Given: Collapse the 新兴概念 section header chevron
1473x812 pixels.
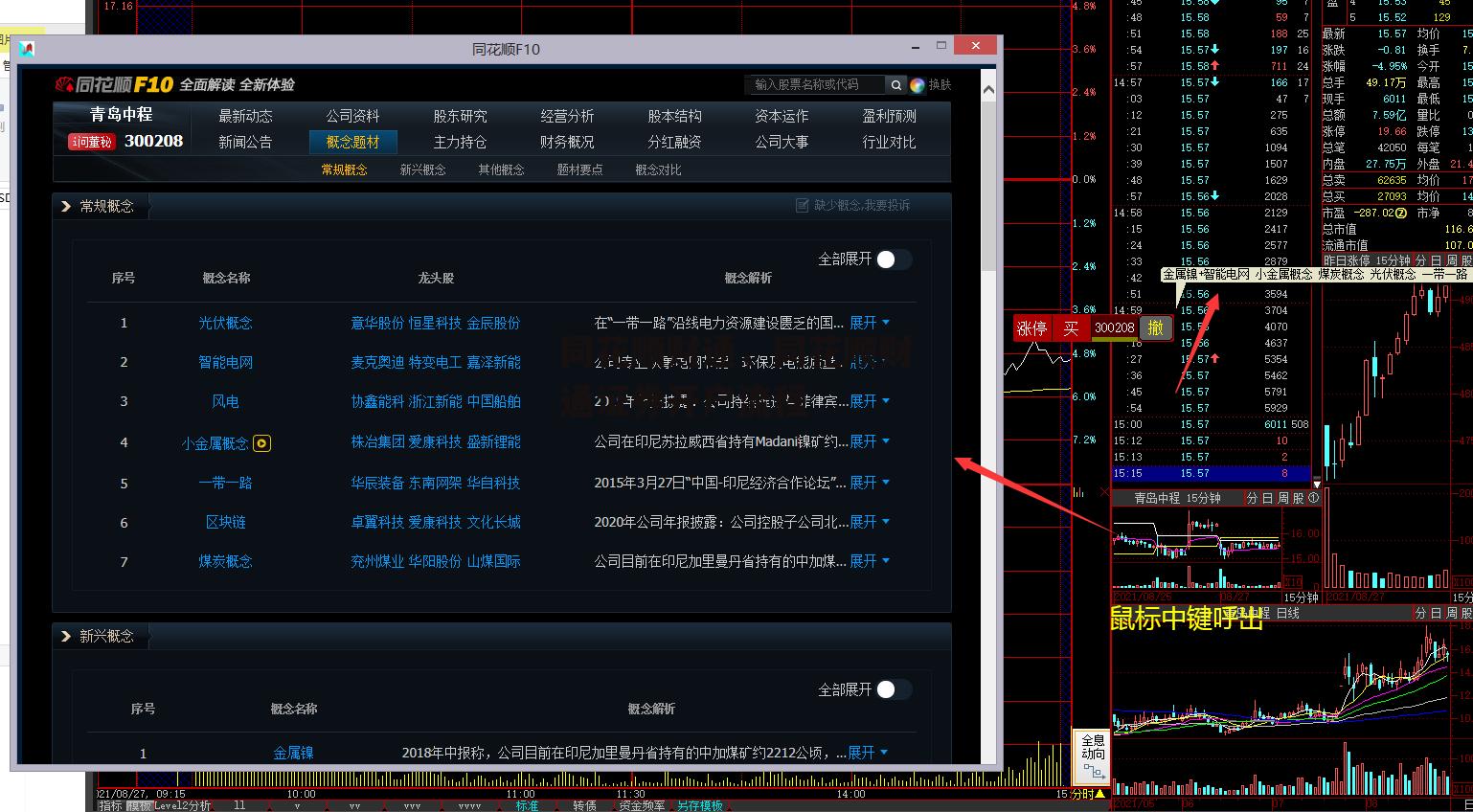Looking at the screenshot, I should (65, 636).
